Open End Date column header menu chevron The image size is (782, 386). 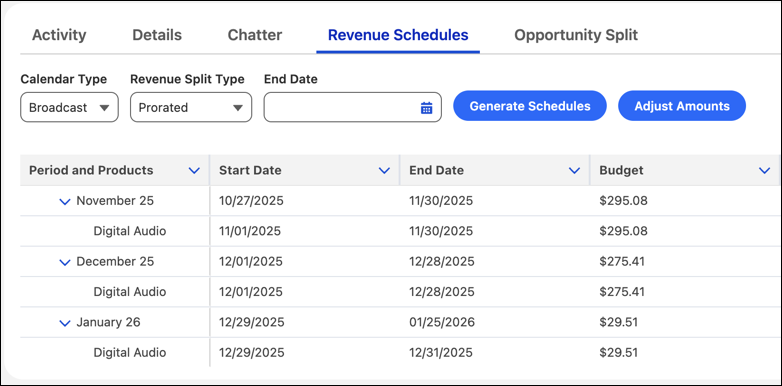575,171
